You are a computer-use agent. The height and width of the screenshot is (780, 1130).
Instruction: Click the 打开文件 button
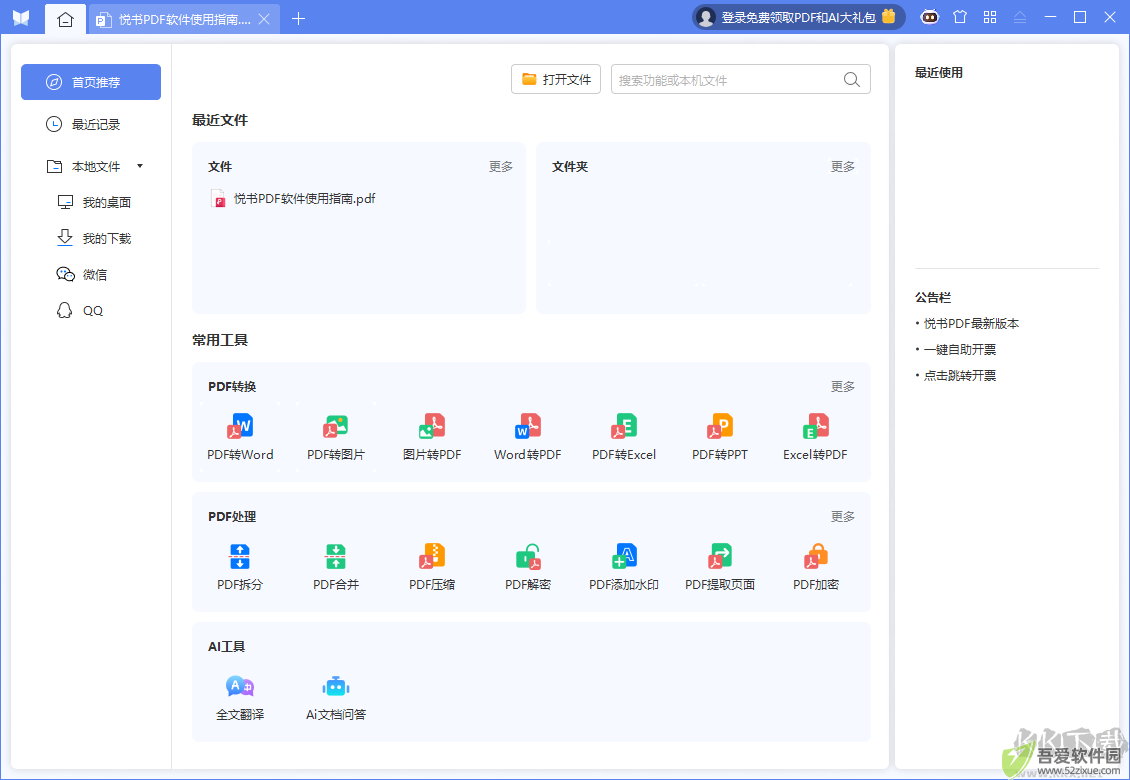556,79
